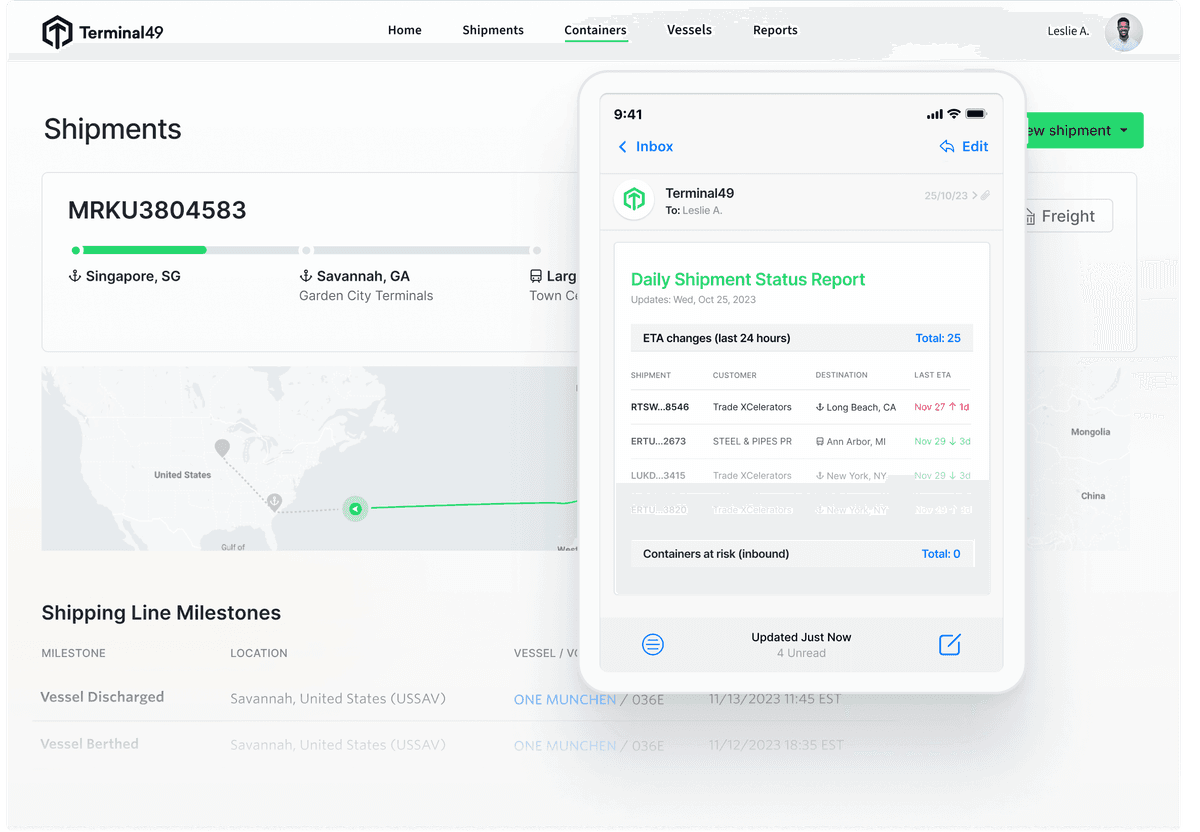The image size is (1200, 832).
Task: Open ONE MUNCHEN link in Vessel Discharged row
Action: [565, 700]
